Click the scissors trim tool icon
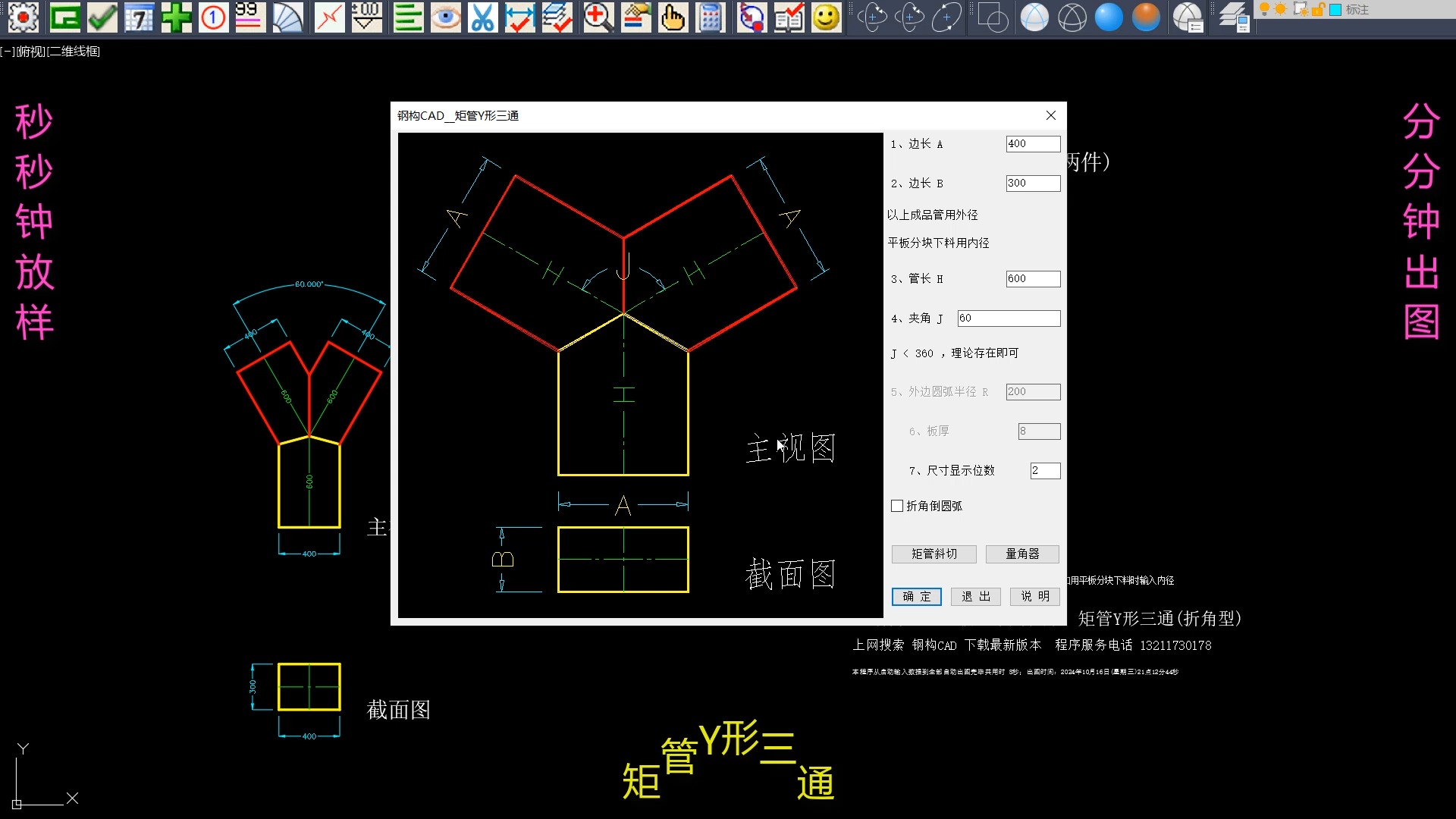1456x819 pixels. tap(483, 17)
